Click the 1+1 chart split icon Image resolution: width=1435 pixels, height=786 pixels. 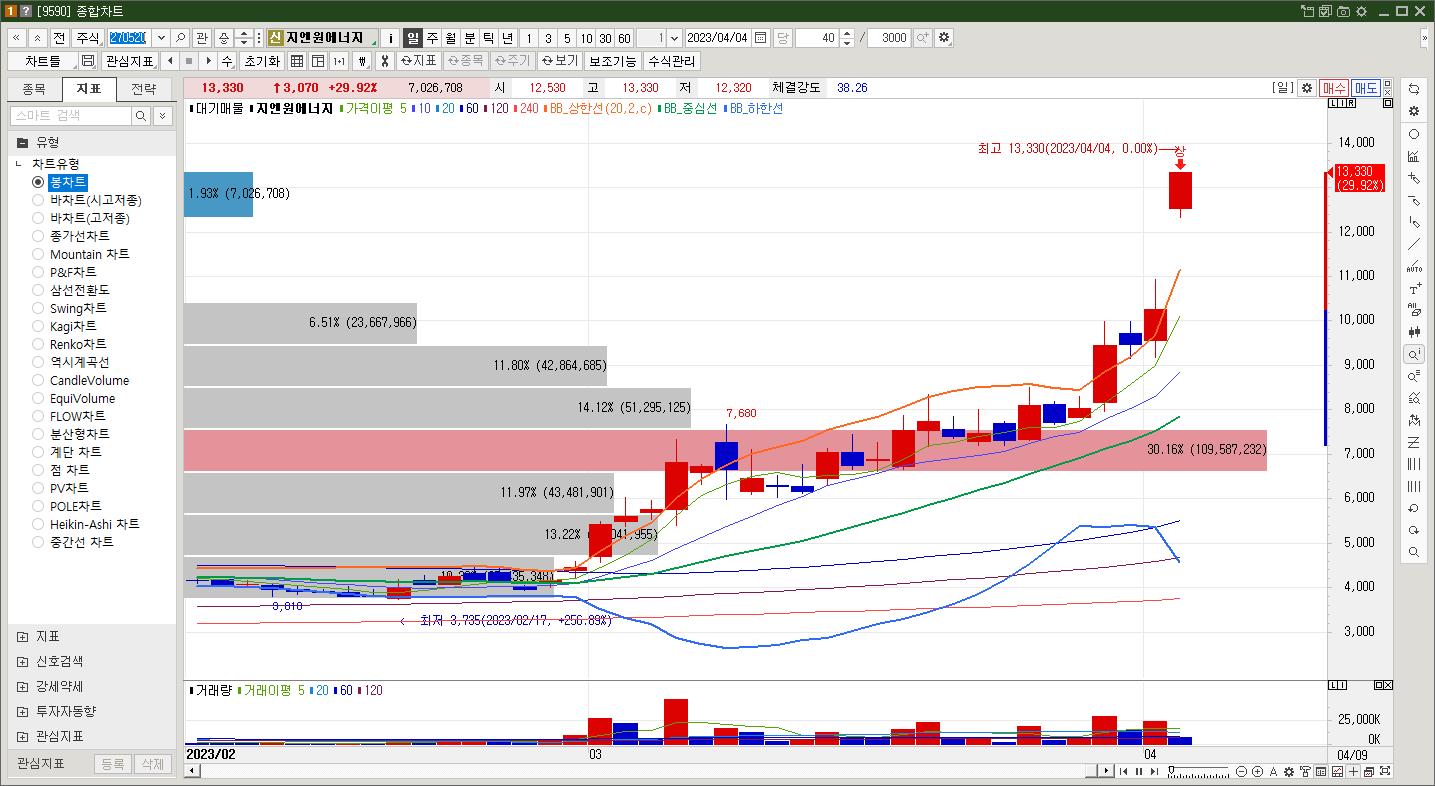(339, 61)
